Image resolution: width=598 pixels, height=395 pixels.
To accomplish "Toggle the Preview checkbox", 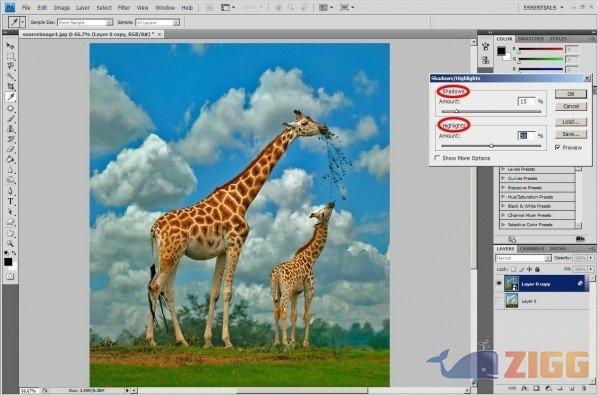I will [558, 147].
